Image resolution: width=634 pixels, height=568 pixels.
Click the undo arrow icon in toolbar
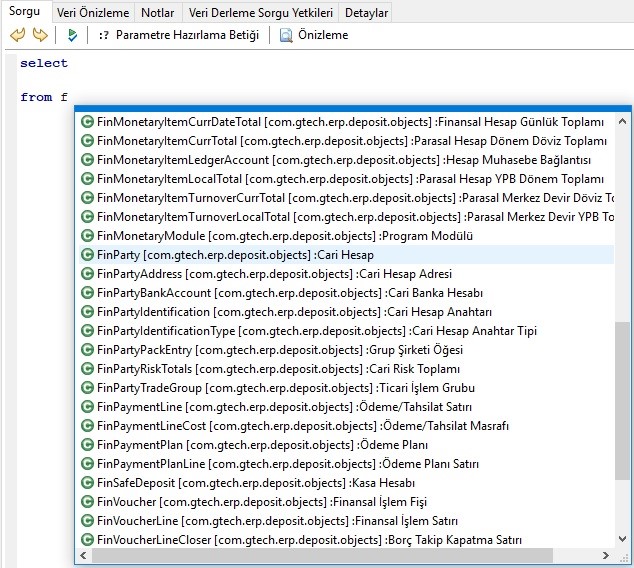pyautogui.click(x=17, y=35)
